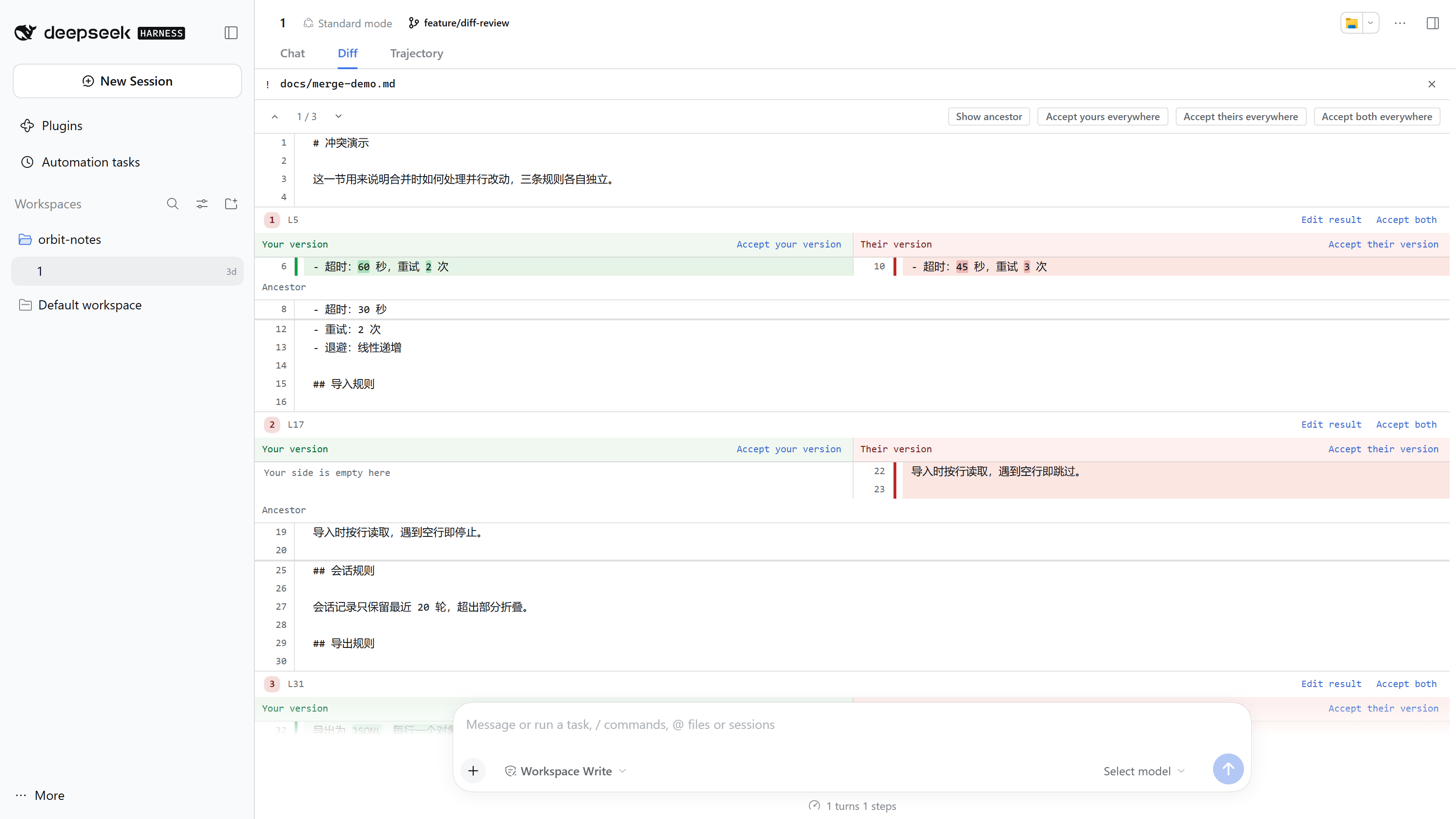The image size is (1456, 819).
Task: Open the folder app launcher icon
Action: (1352, 23)
